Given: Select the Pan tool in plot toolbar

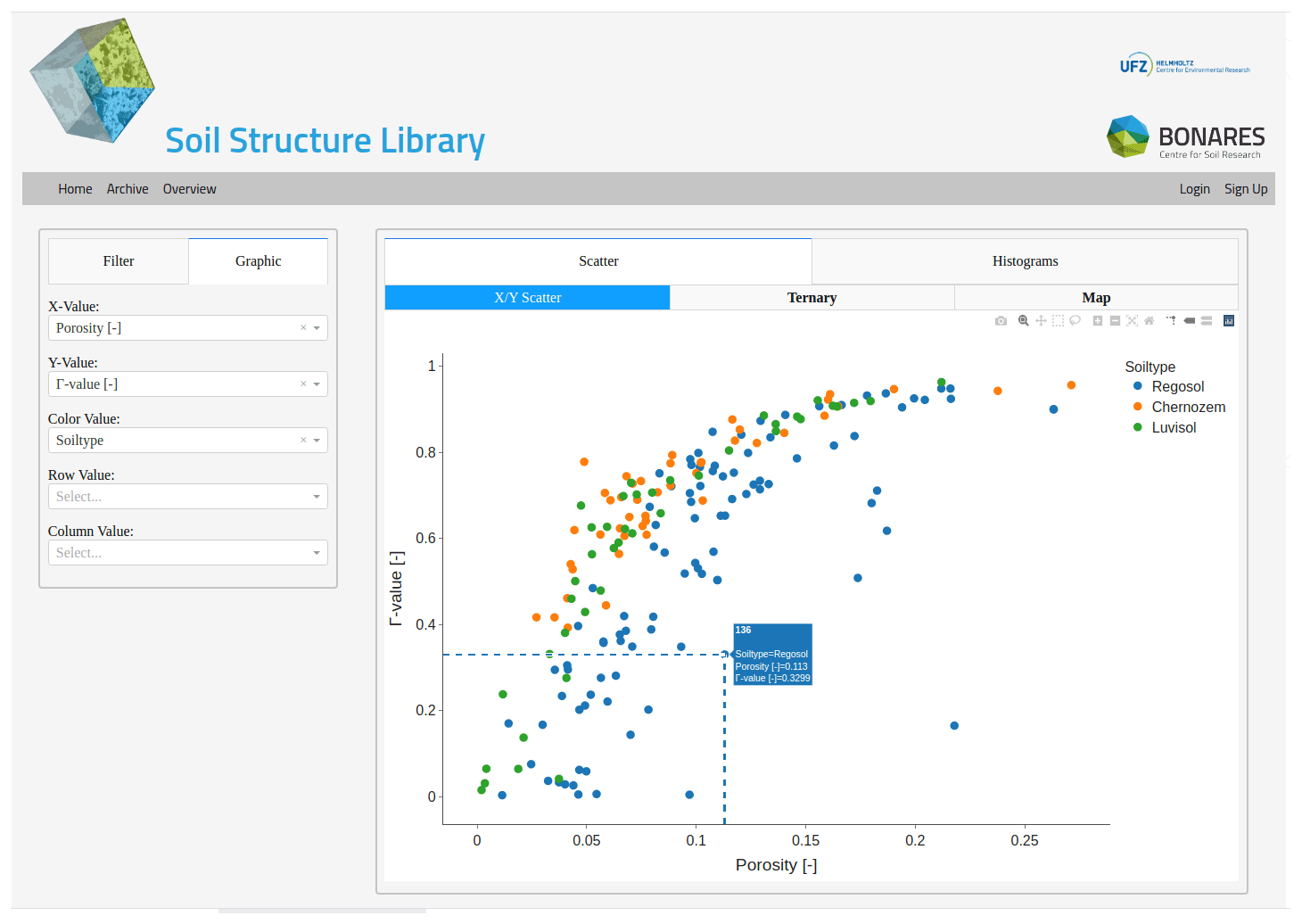Looking at the screenshot, I should coord(1041,321).
